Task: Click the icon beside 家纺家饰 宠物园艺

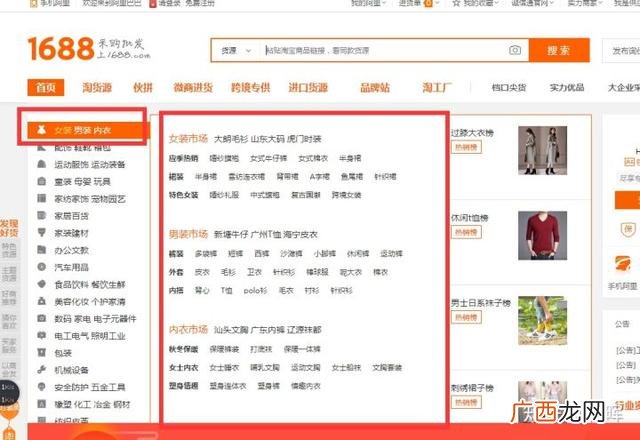Action: (x=41, y=198)
